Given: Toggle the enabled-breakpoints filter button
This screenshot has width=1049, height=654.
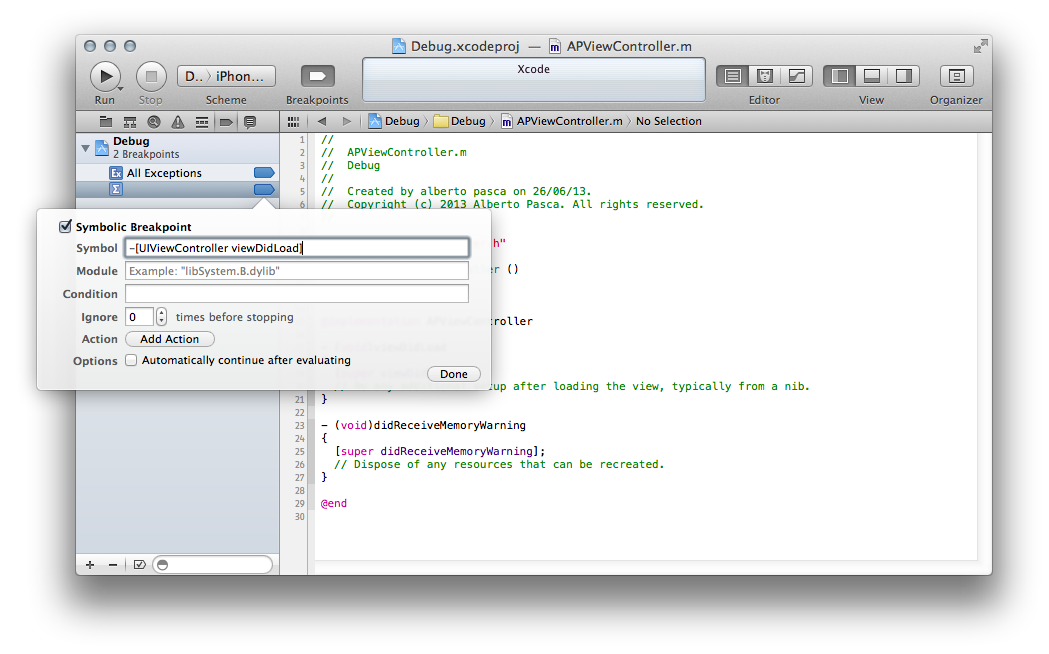Looking at the screenshot, I should click(x=139, y=565).
